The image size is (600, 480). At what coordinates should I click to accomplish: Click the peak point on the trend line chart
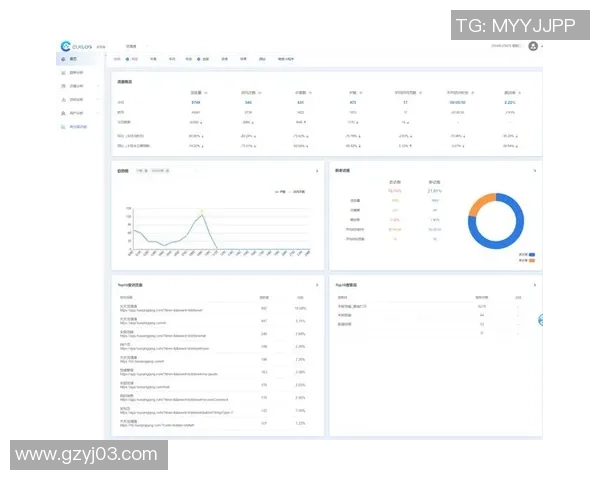201,212
